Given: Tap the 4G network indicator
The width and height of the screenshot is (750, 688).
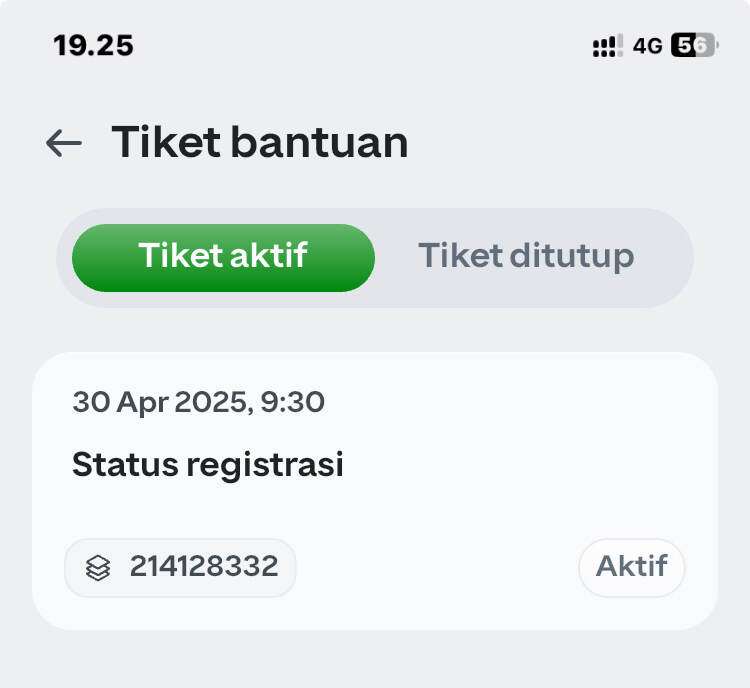Looking at the screenshot, I should (647, 46).
